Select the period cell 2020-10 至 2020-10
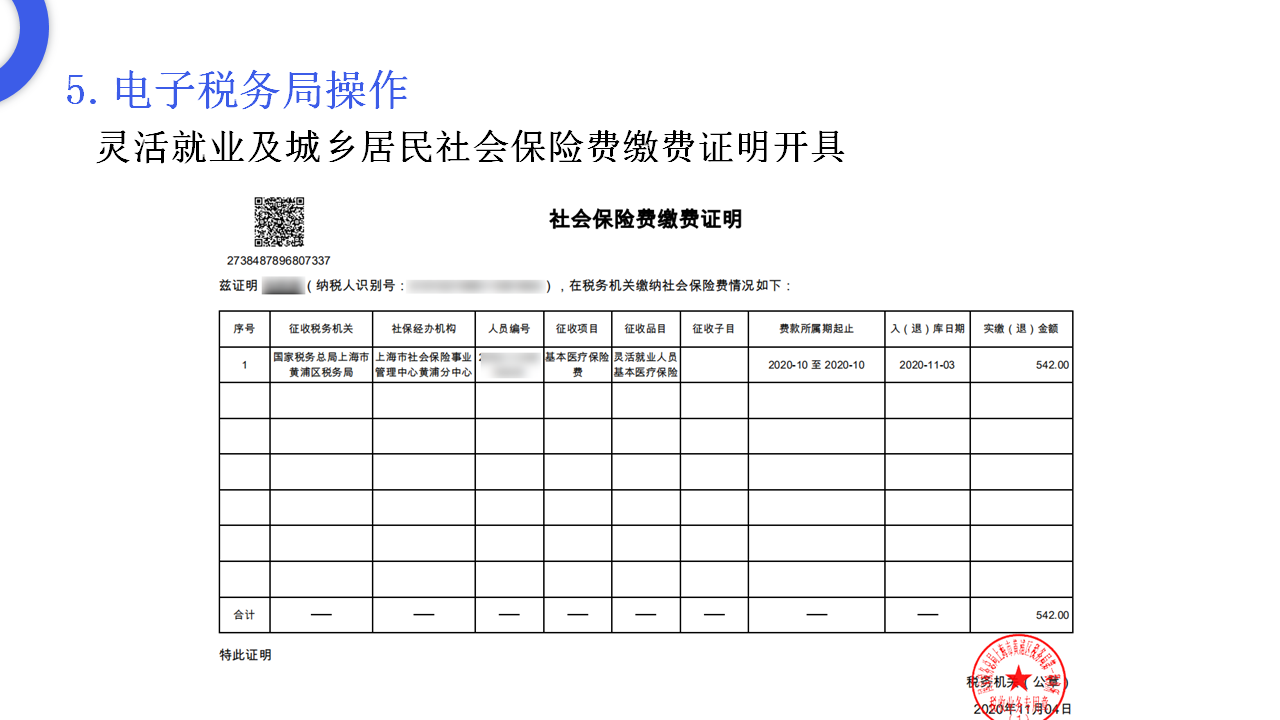 816,365
